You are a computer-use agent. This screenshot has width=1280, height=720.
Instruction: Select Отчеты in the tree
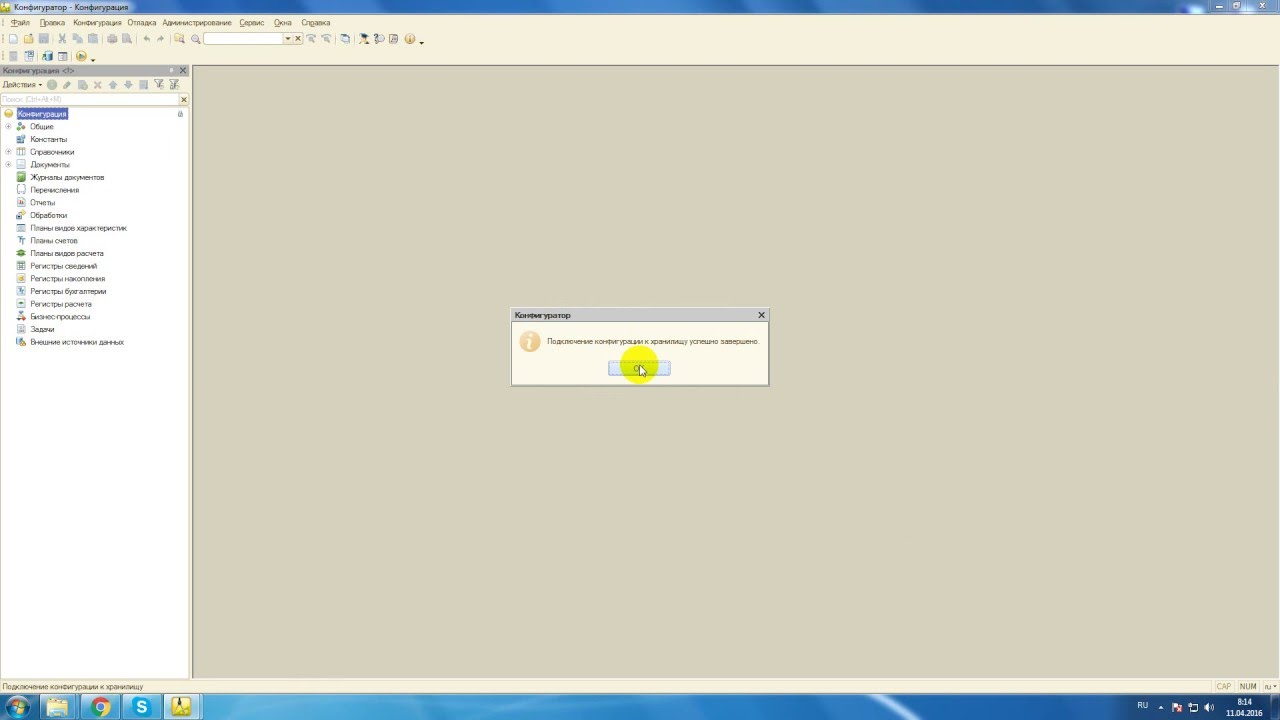tap(43, 203)
